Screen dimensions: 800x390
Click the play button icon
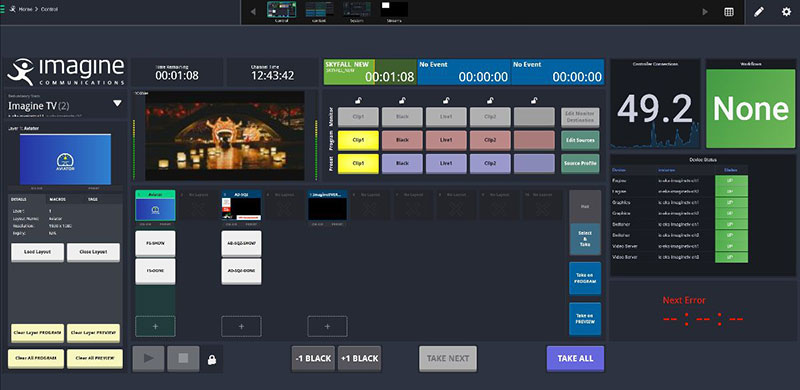[148, 358]
